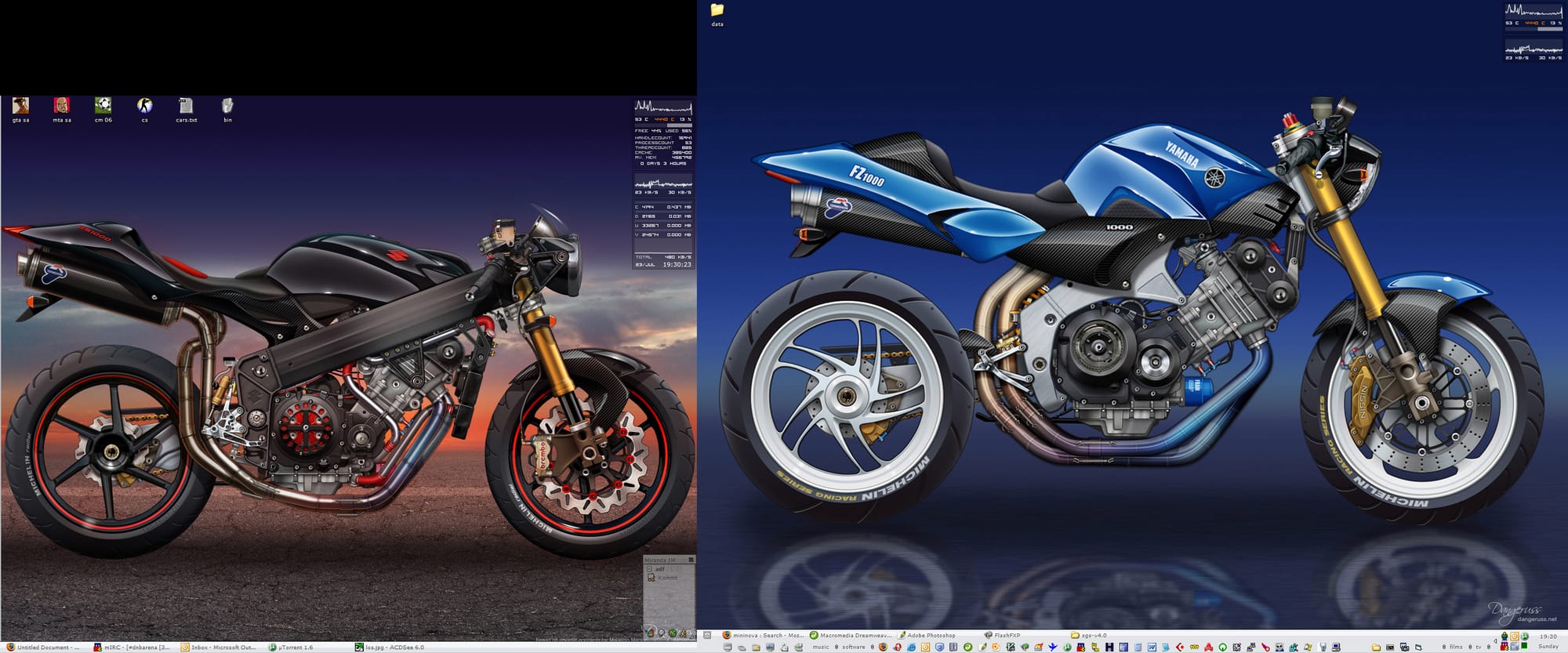Launch Outlook from the quick launch bar
This screenshot has width=1568, height=653.
point(925,647)
